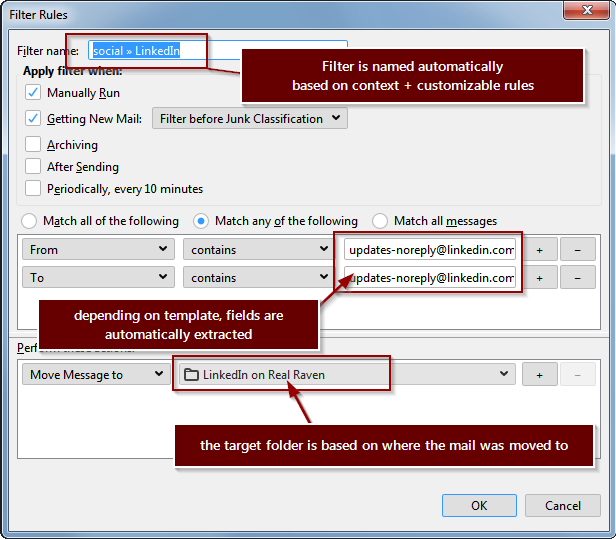
Task: Uncheck the Getting New Mail checkbox
Action: (33, 118)
